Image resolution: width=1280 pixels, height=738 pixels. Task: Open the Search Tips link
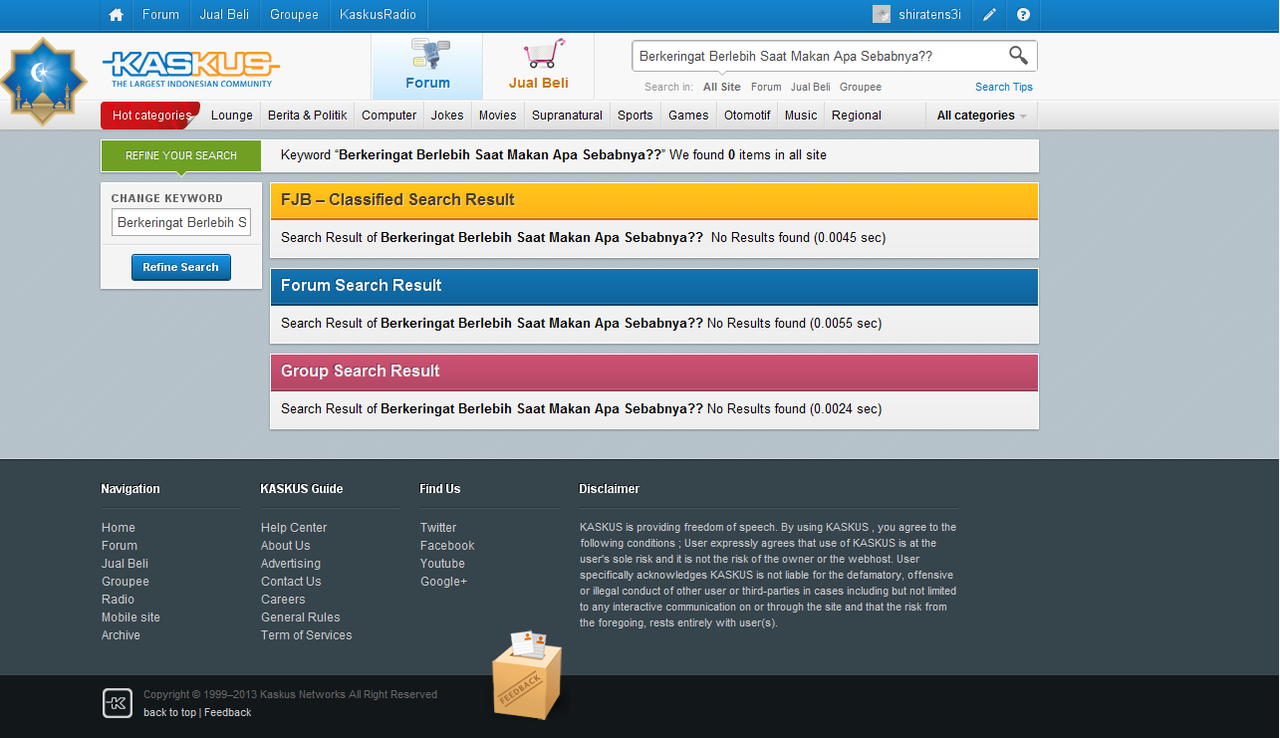click(1004, 87)
